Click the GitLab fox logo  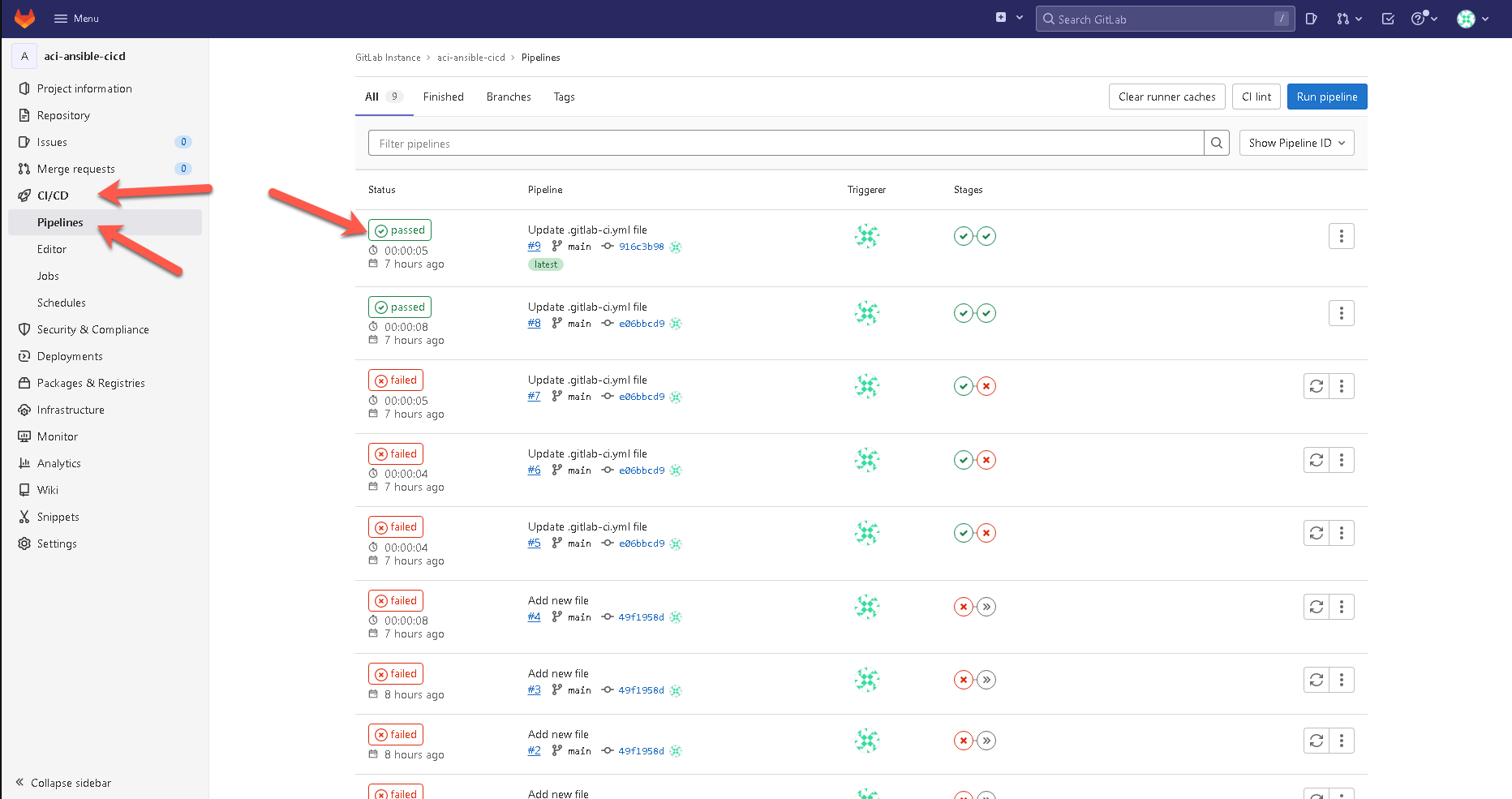25,18
